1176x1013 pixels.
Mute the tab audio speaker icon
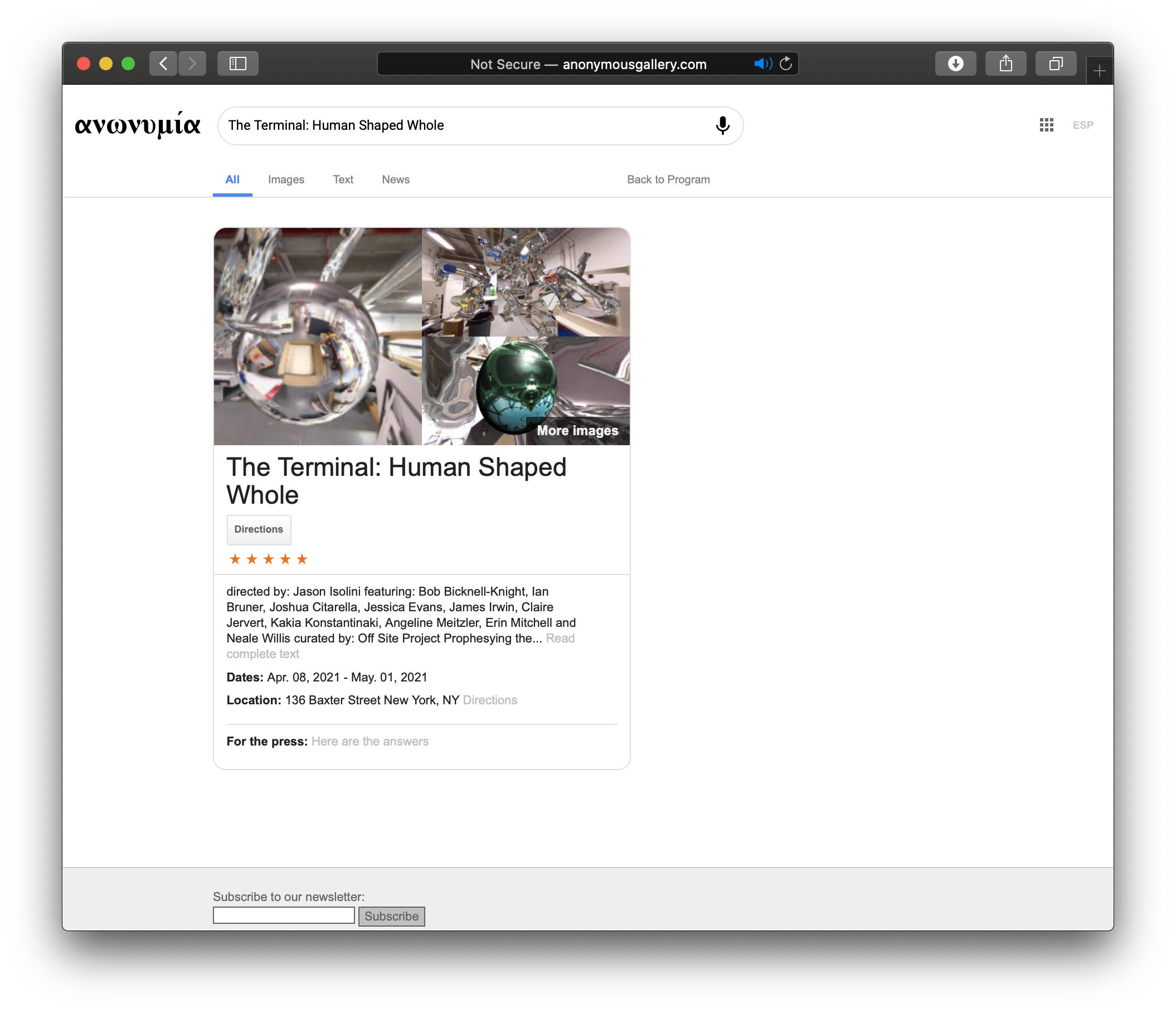762,64
